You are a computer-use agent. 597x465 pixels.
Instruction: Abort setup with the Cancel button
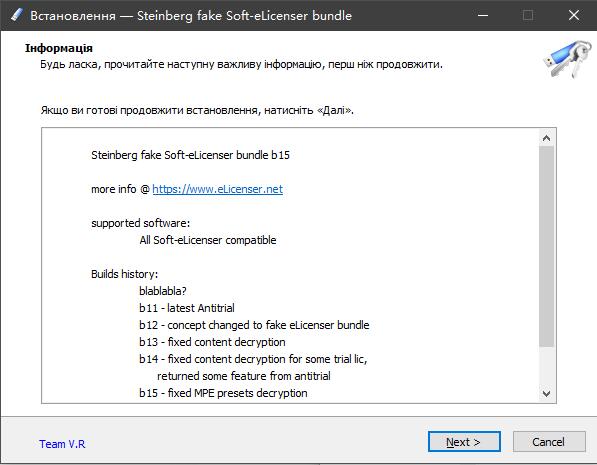click(x=549, y=442)
